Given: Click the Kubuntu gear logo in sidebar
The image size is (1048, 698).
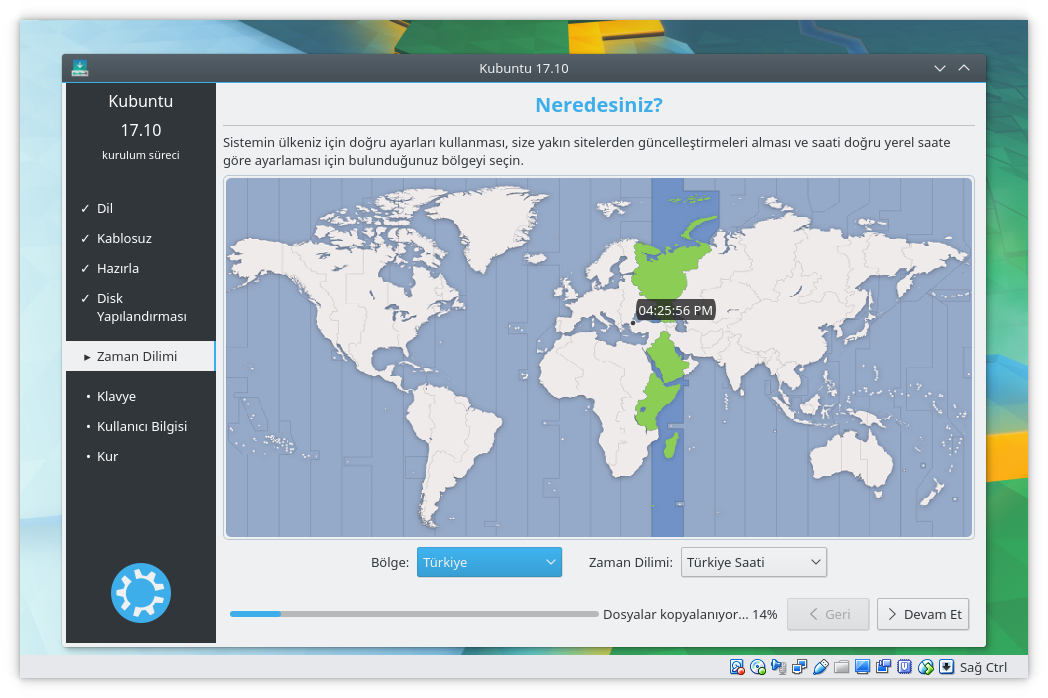Looking at the screenshot, I should pos(141,593).
